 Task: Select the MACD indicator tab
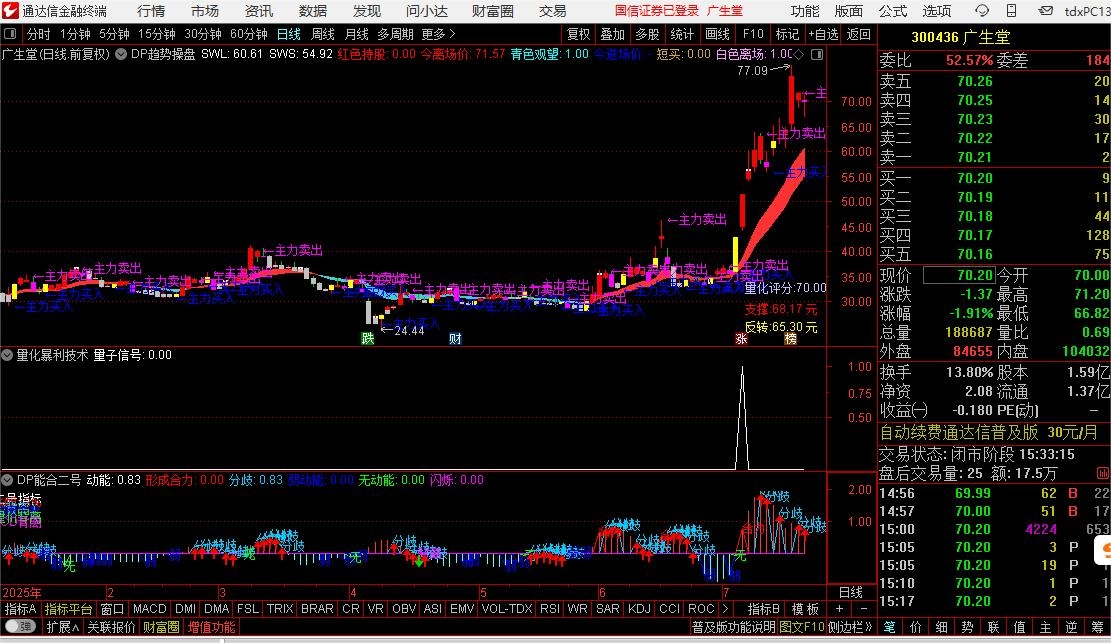[150, 609]
